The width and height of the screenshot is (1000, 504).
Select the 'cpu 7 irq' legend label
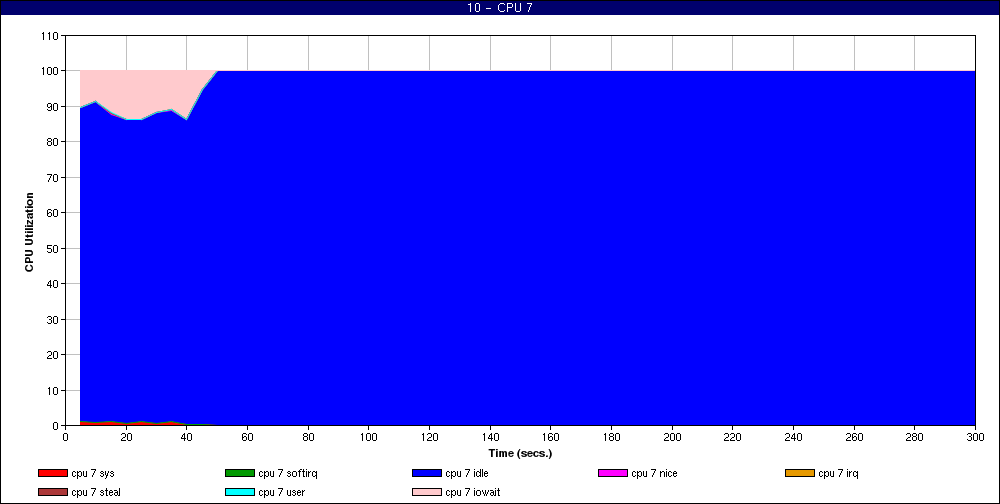coord(839,473)
